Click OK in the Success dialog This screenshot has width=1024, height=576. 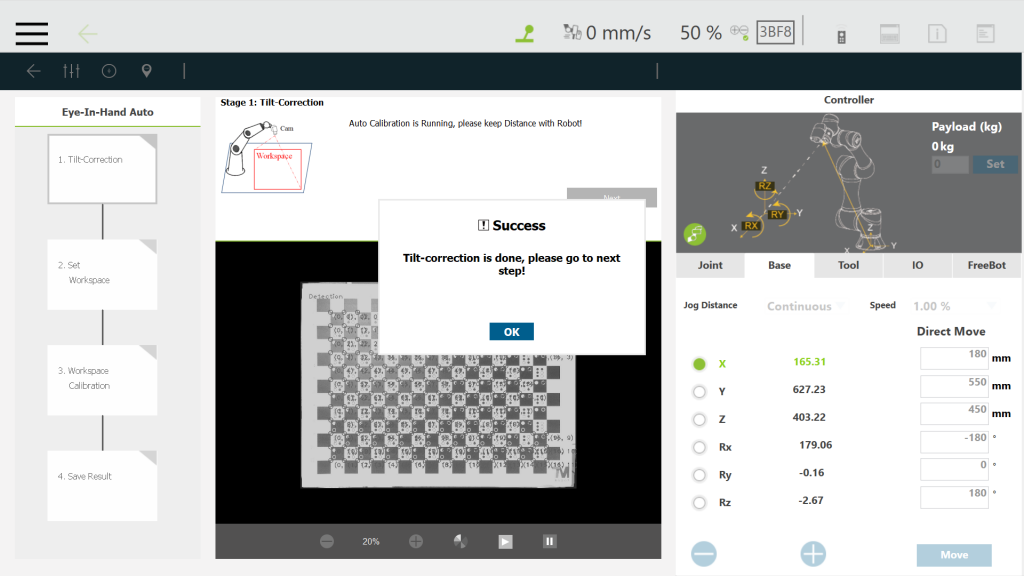tap(511, 332)
